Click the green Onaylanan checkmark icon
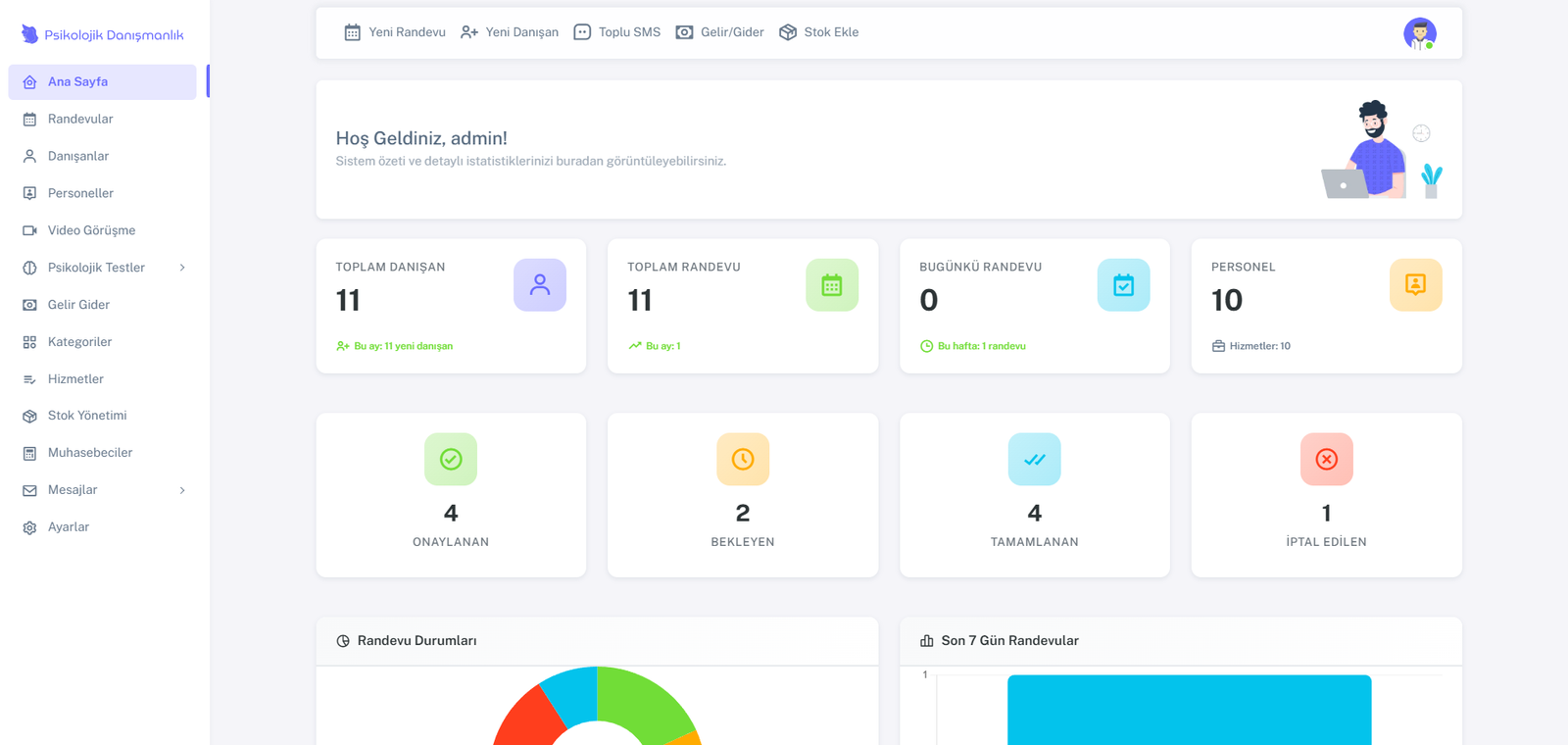This screenshot has height=745, width=1568. (451, 459)
